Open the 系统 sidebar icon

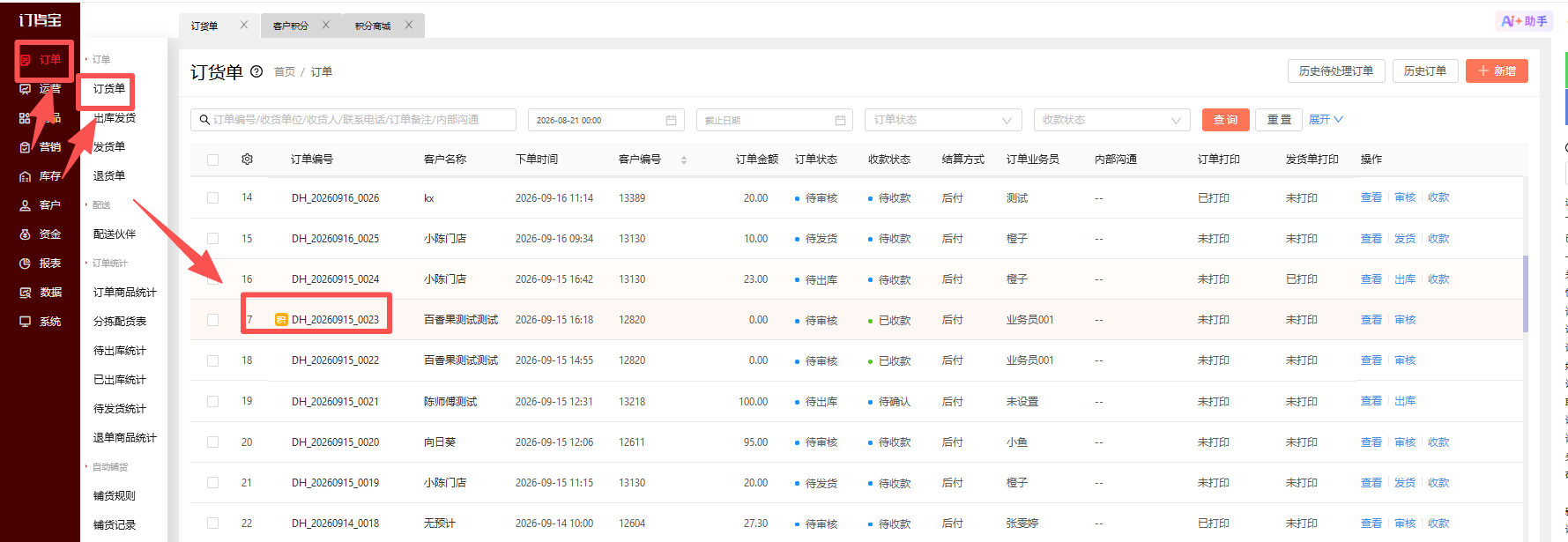click(26, 322)
